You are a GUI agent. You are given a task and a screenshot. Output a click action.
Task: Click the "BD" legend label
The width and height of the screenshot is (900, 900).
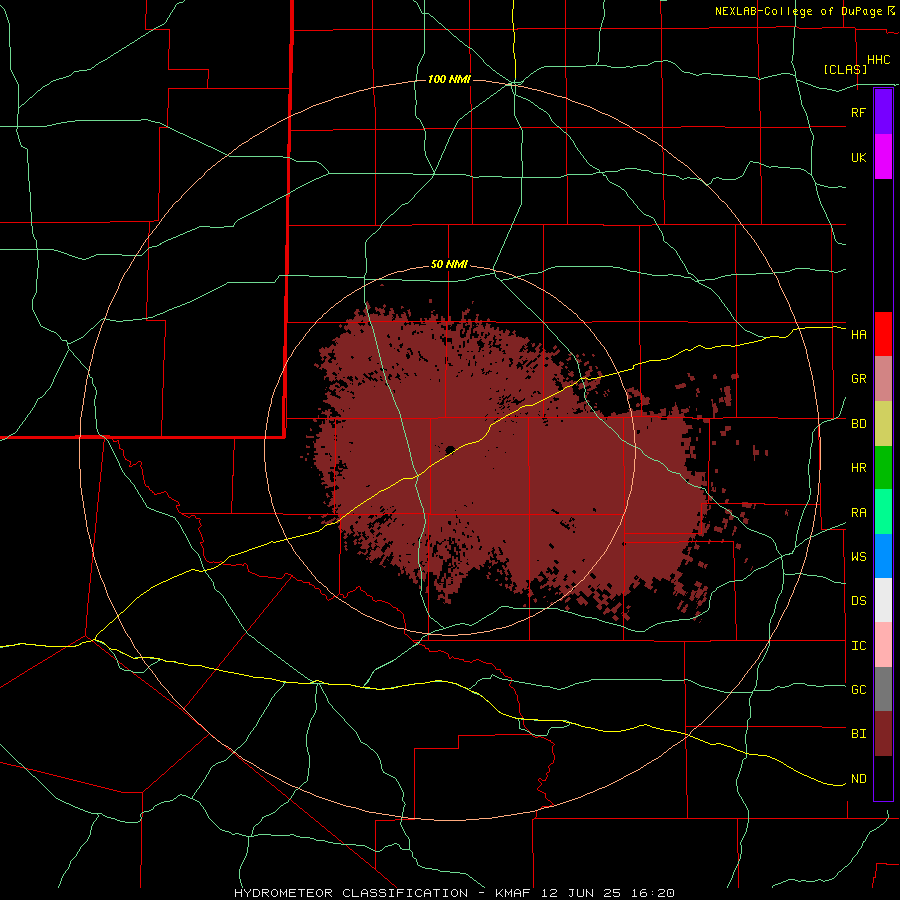coord(858,424)
